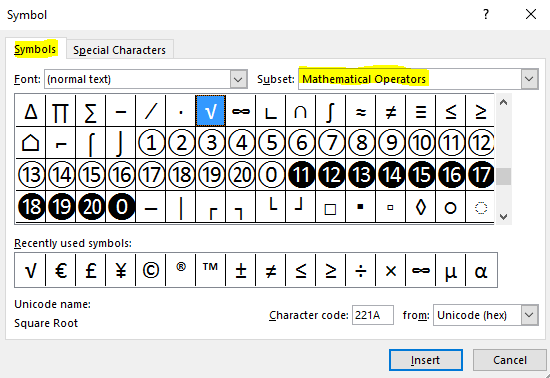Choose the not-equal sign in the top row
The height and width of the screenshot is (378, 550).
pos(390,112)
